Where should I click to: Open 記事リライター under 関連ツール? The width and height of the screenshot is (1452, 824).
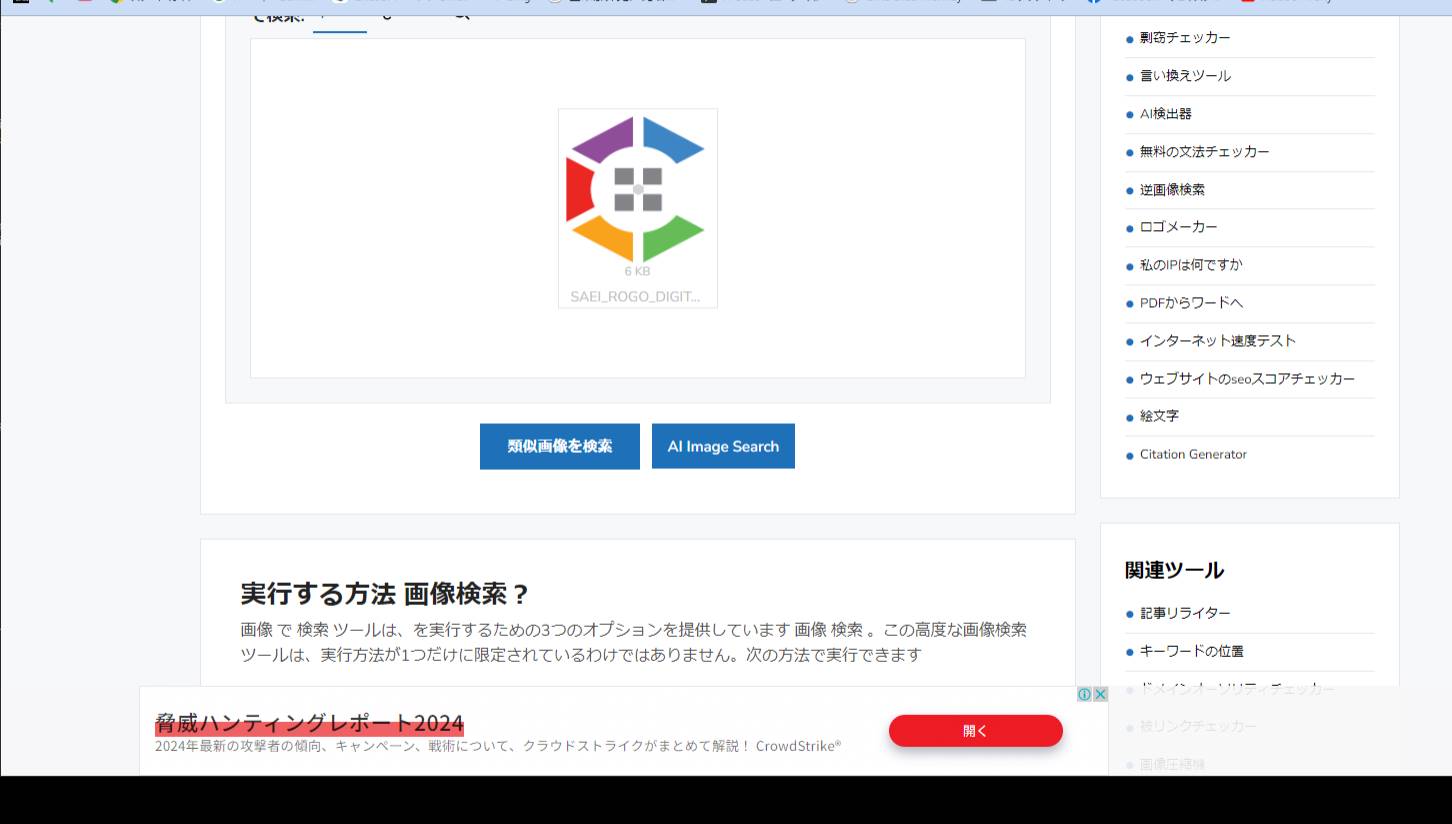click(1185, 613)
